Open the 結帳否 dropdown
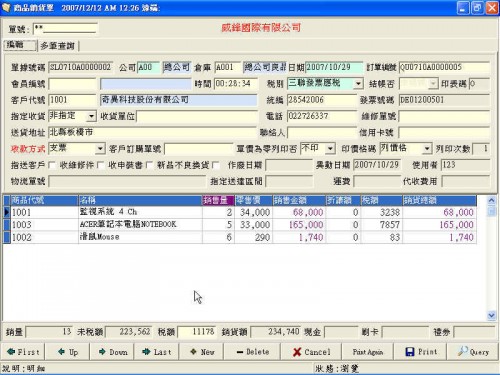 (433, 83)
